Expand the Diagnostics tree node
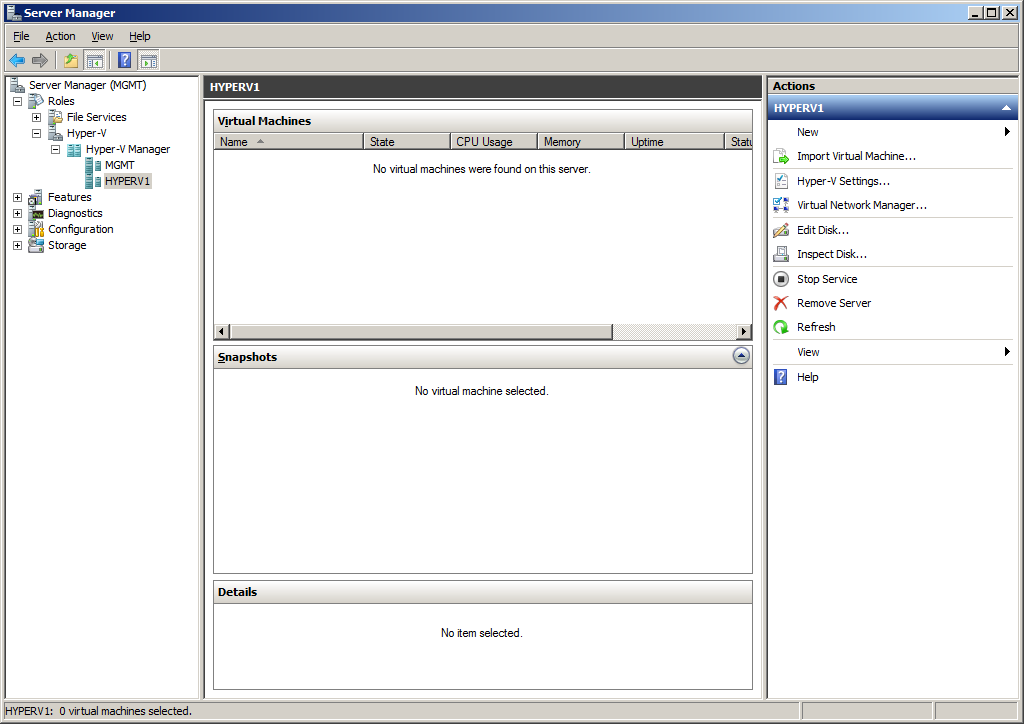 point(18,213)
